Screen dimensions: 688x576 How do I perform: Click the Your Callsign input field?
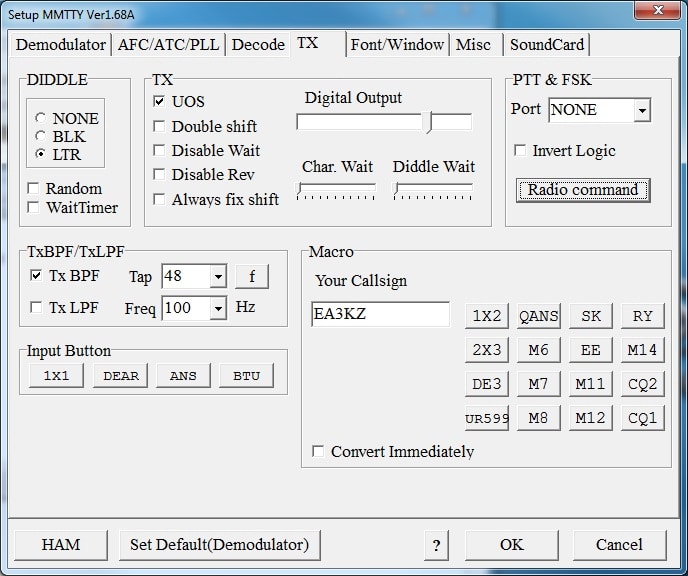[380, 314]
